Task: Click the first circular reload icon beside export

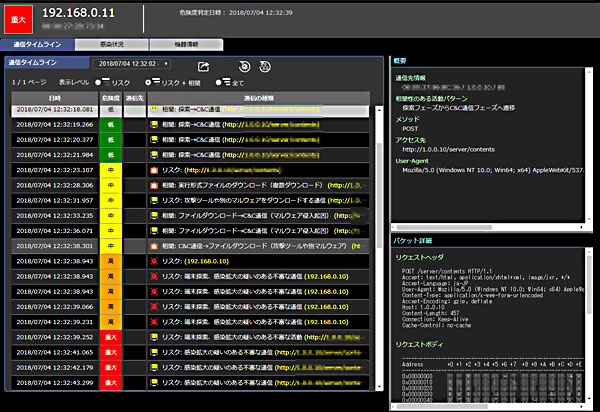Action: point(245,67)
